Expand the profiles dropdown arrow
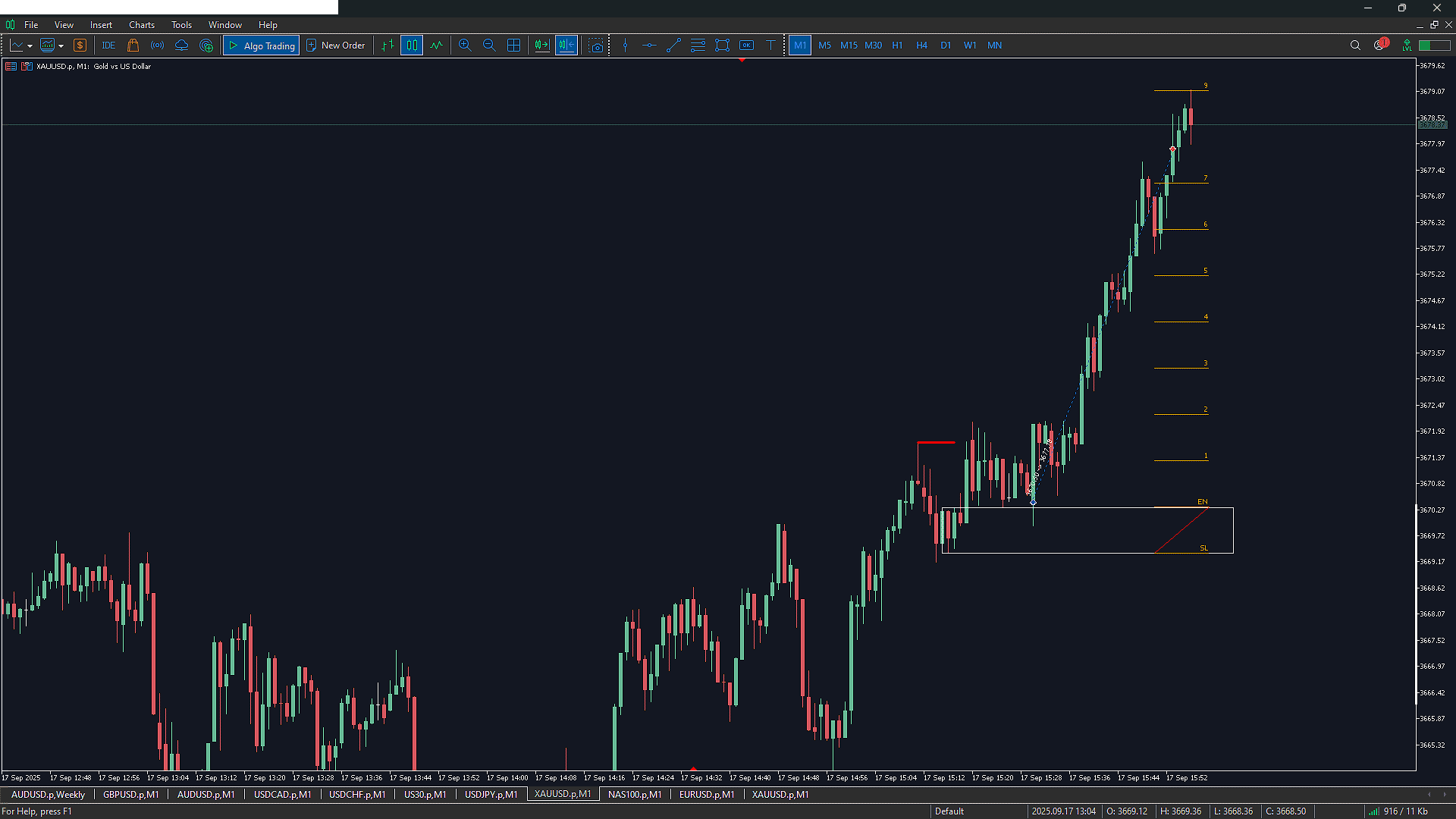 (61, 46)
